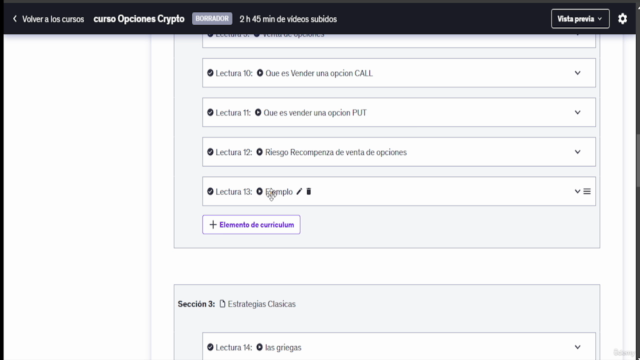Select the las griegas lecture title

tap(283, 348)
